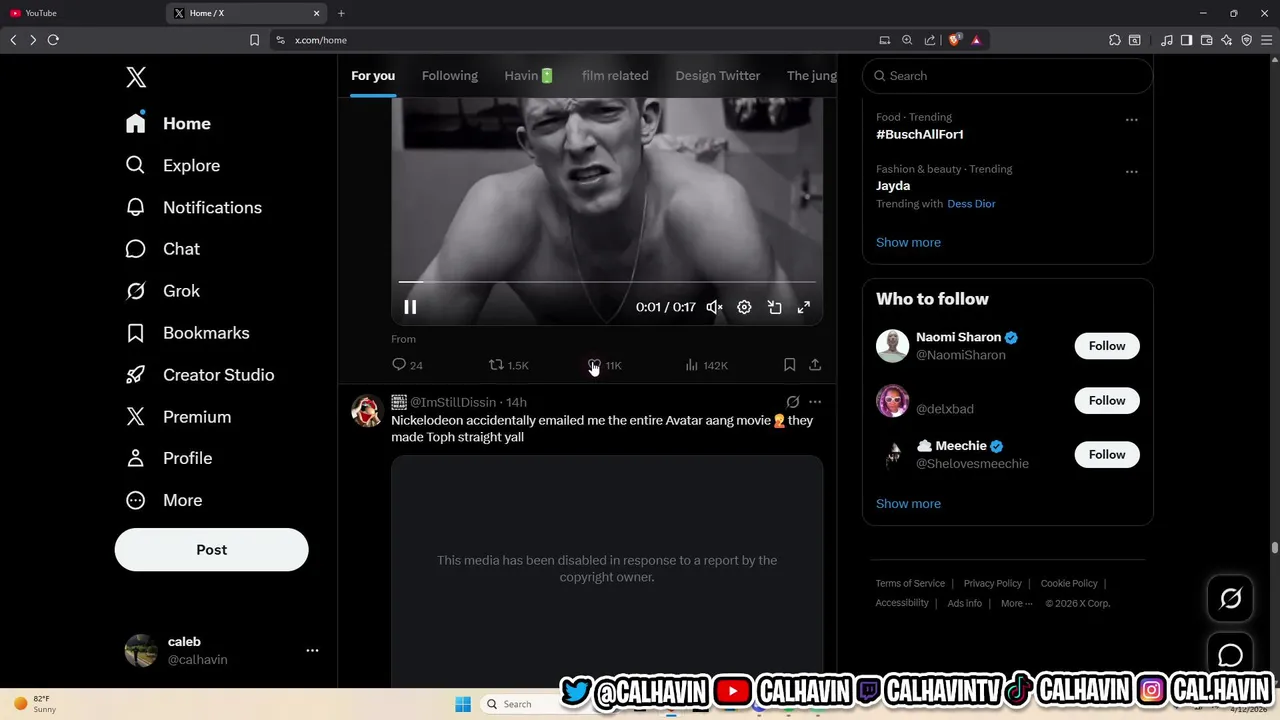Toggle the browser sidebar panel

[x=1186, y=40]
